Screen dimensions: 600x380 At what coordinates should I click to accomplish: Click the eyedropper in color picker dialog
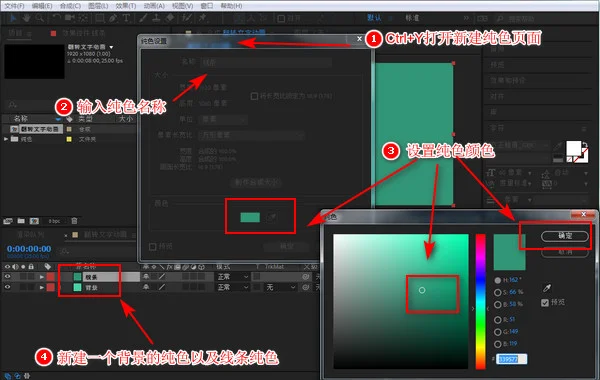click(x=547, y=288)
